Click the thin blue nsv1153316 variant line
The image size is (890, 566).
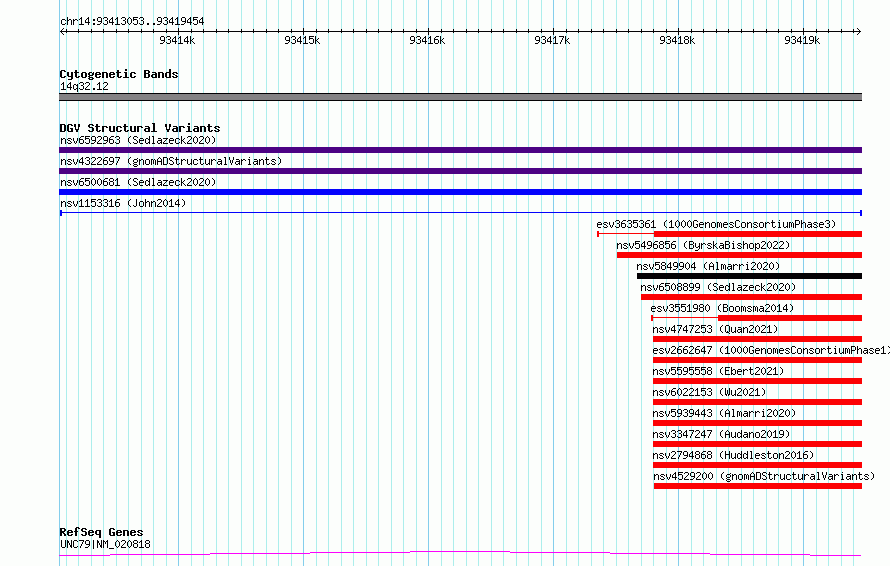coord(460,213)
